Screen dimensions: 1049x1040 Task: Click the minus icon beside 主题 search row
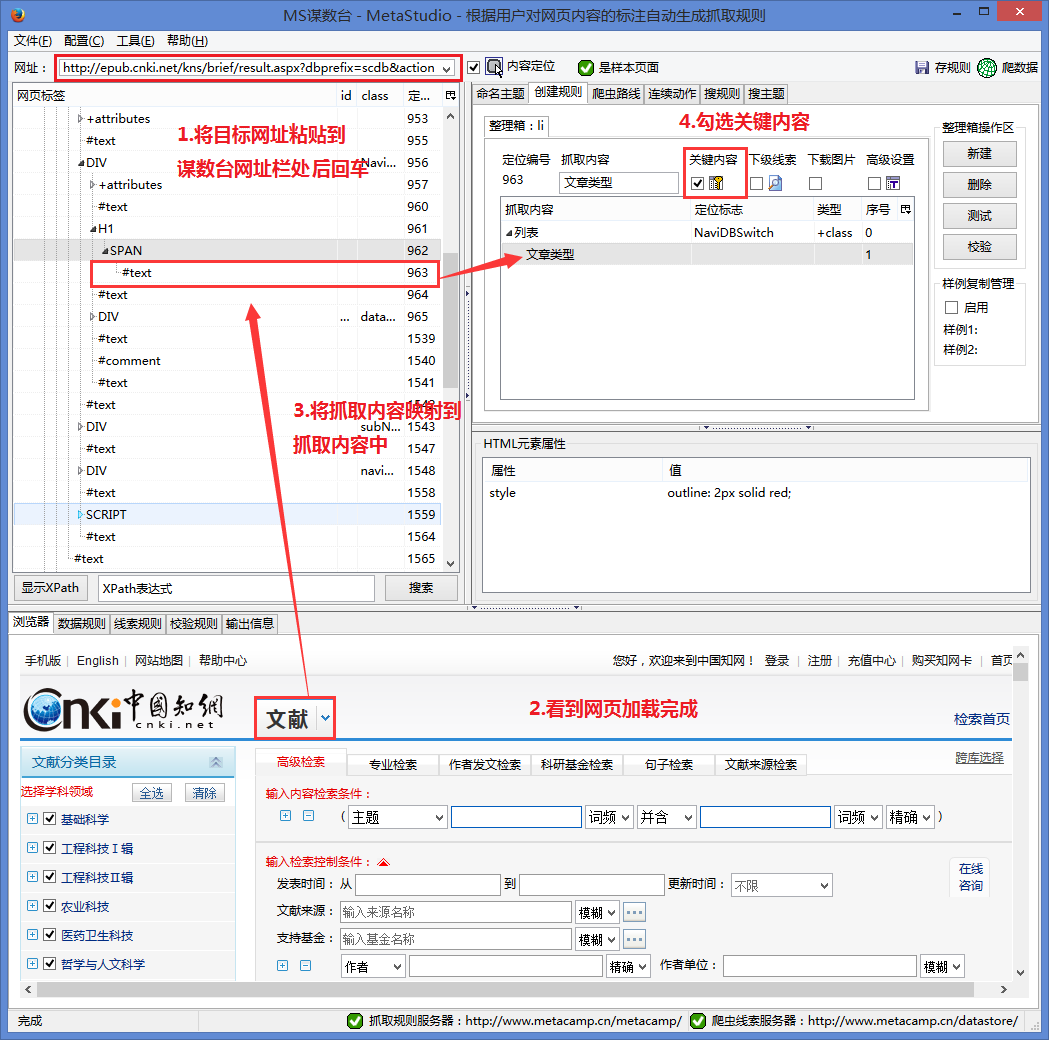tap(308, 816)
